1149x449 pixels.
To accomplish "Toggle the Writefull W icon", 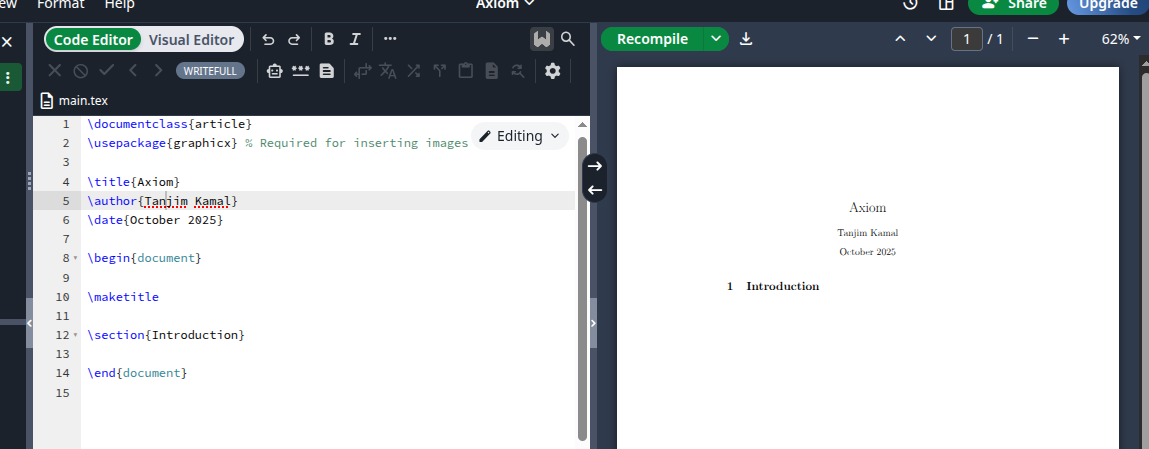I will pos(542,39).
